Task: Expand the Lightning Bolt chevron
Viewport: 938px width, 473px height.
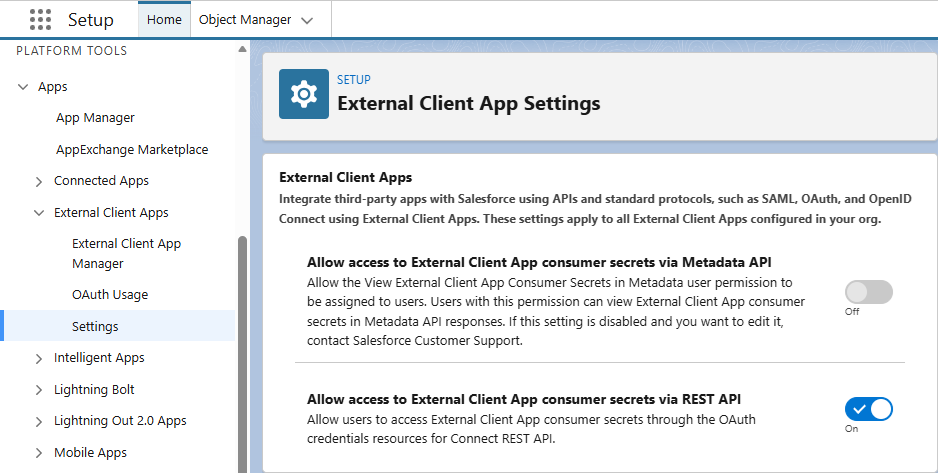Action: (39, 390)
